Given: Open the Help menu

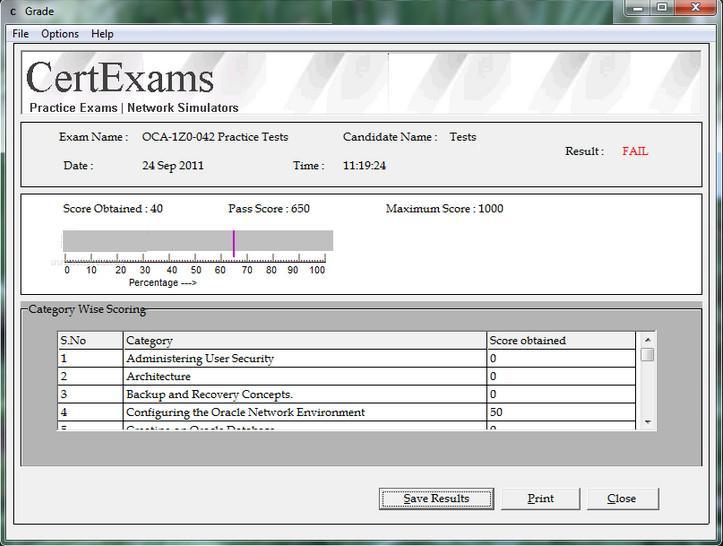Looking at the screenshot, I should [102, 34].
